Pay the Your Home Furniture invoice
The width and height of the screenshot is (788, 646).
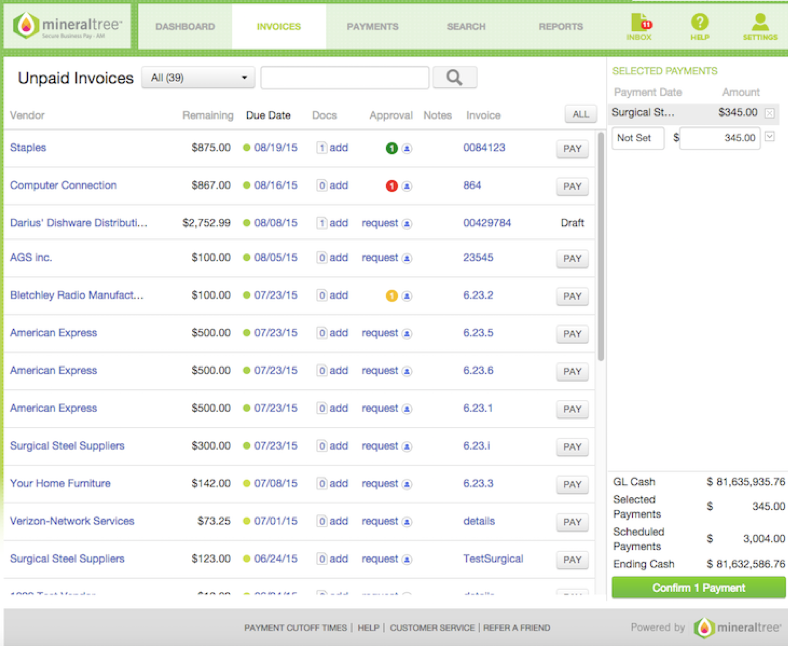572,485
